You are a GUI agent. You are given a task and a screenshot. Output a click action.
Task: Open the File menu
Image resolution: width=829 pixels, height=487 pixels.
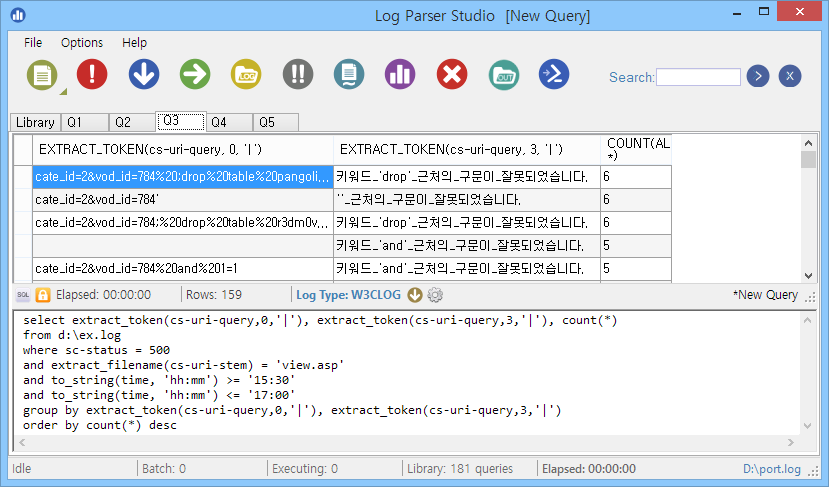pos(33,43)
